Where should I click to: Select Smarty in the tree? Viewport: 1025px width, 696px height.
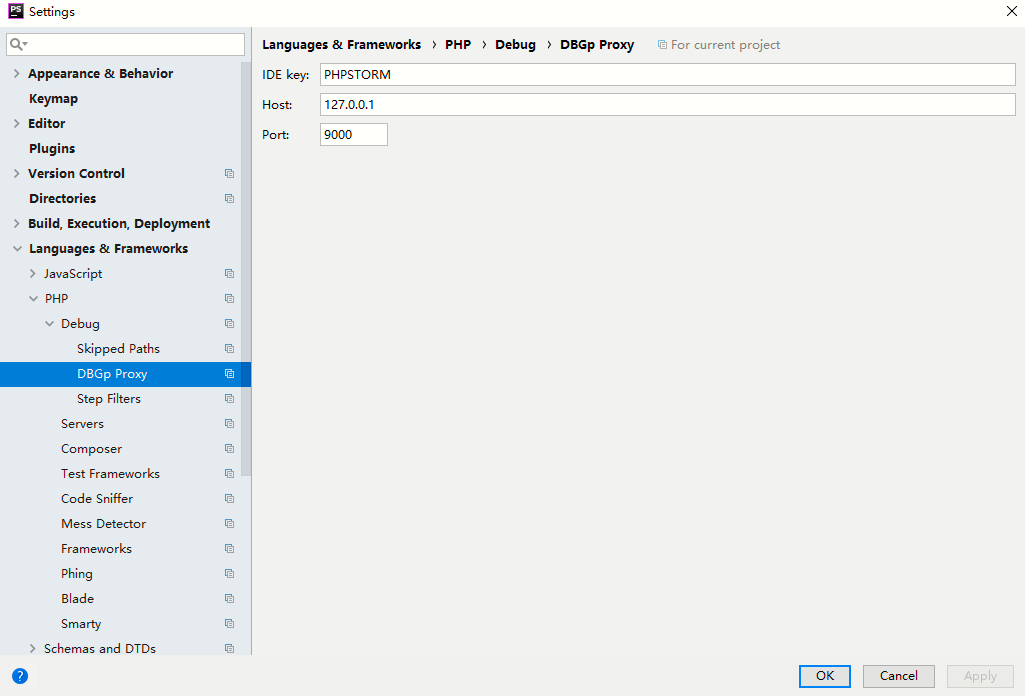tap(81, 624)
